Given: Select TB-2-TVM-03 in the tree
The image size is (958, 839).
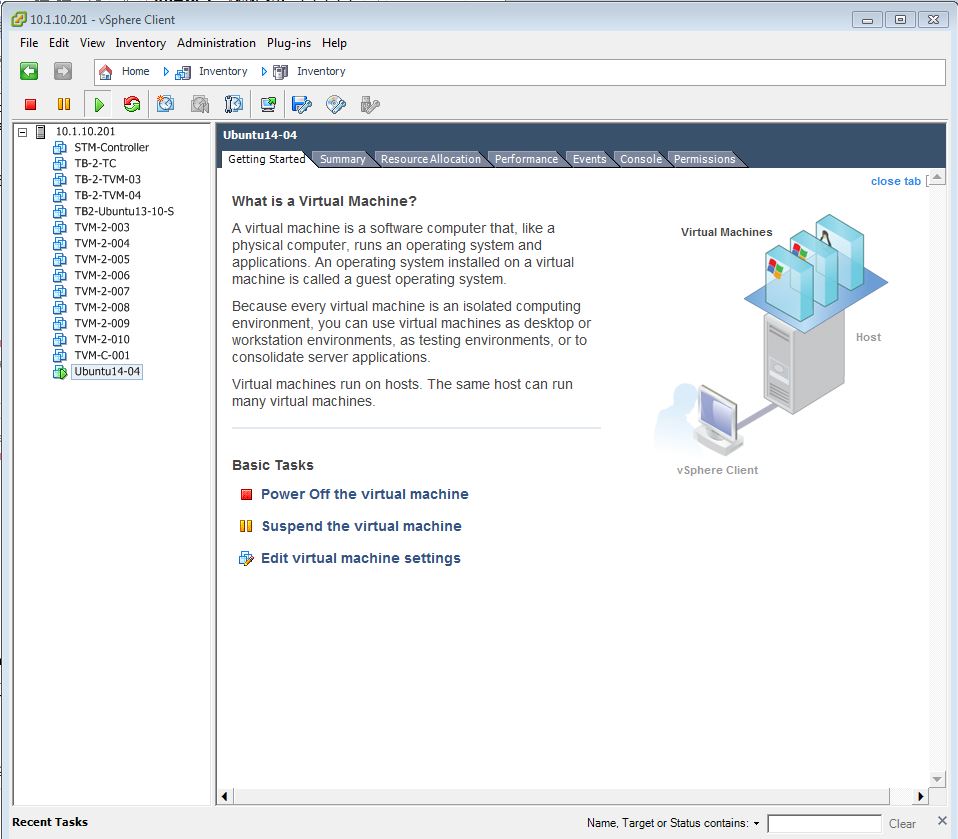Looking at the screenshot, I should [x=108, y=179].
